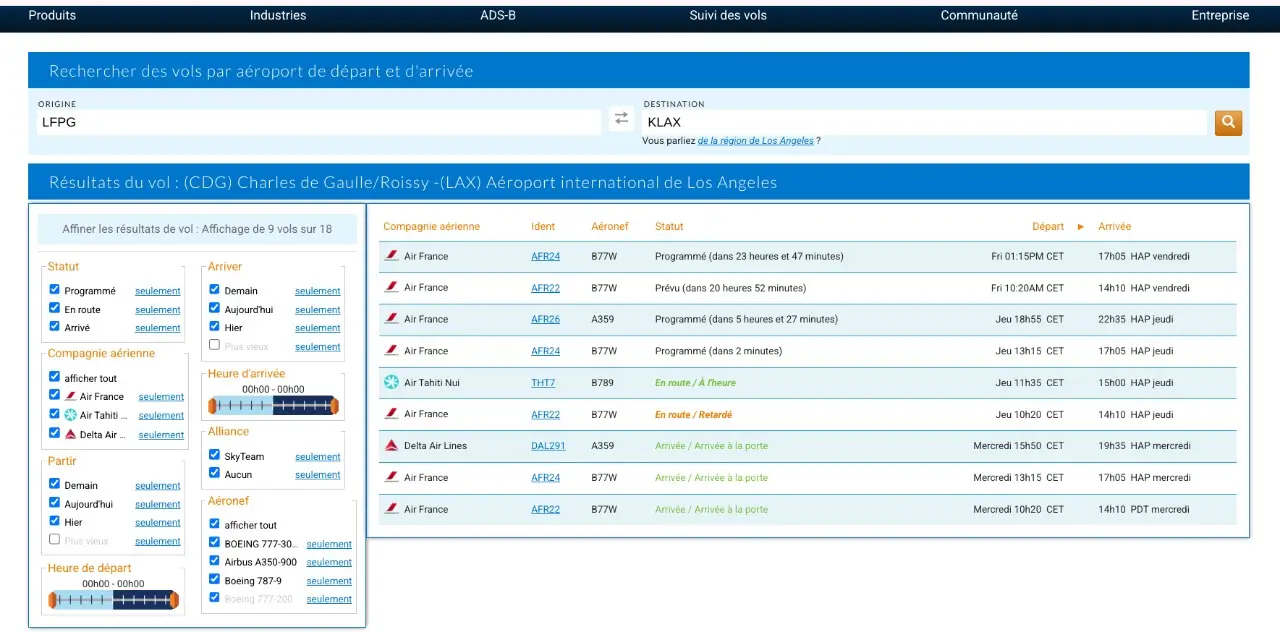Click the Origine input field with LFPG

coord(319,122)
